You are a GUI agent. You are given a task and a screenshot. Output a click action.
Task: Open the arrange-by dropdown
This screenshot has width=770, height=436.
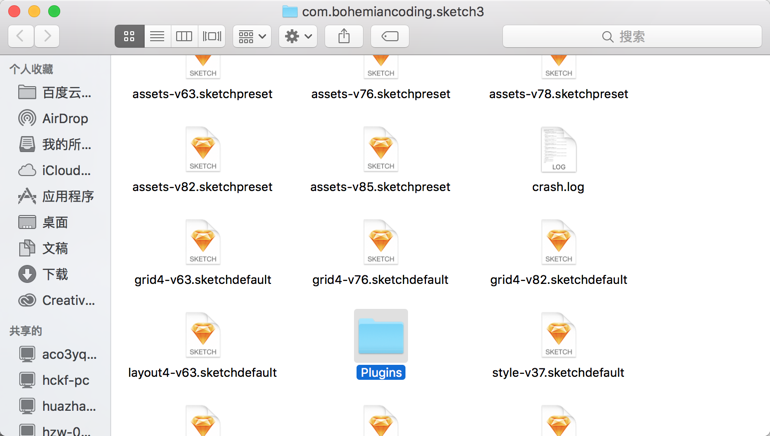(252, 36)
